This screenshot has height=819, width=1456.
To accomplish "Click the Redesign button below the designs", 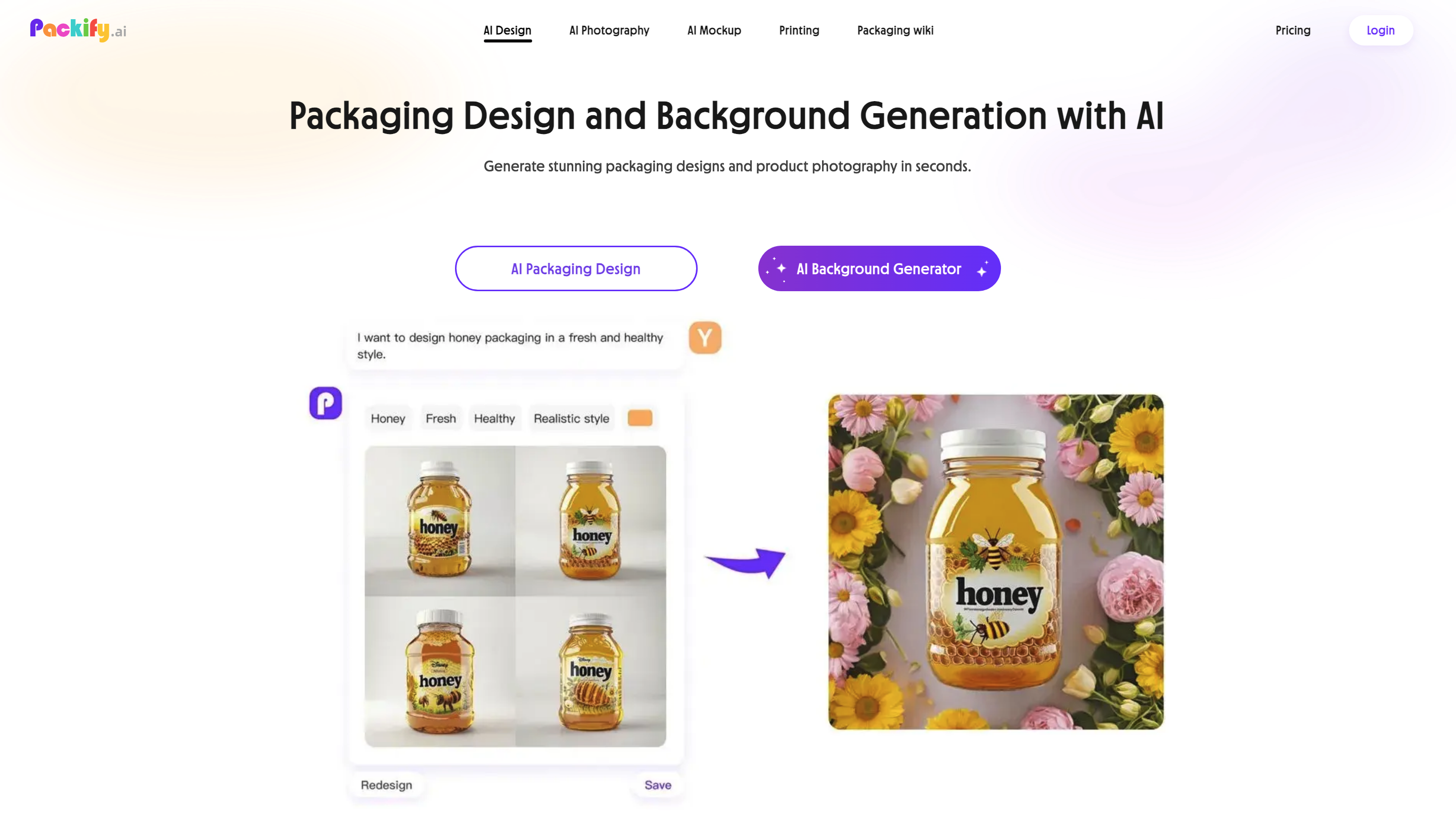I will point(387,785).
